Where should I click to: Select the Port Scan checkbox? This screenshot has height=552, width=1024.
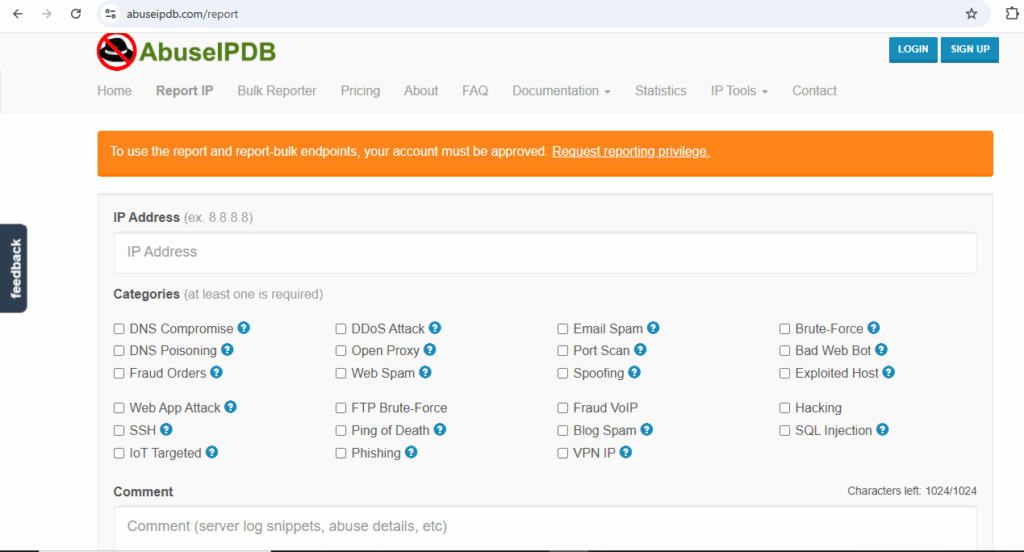(562, 351)
